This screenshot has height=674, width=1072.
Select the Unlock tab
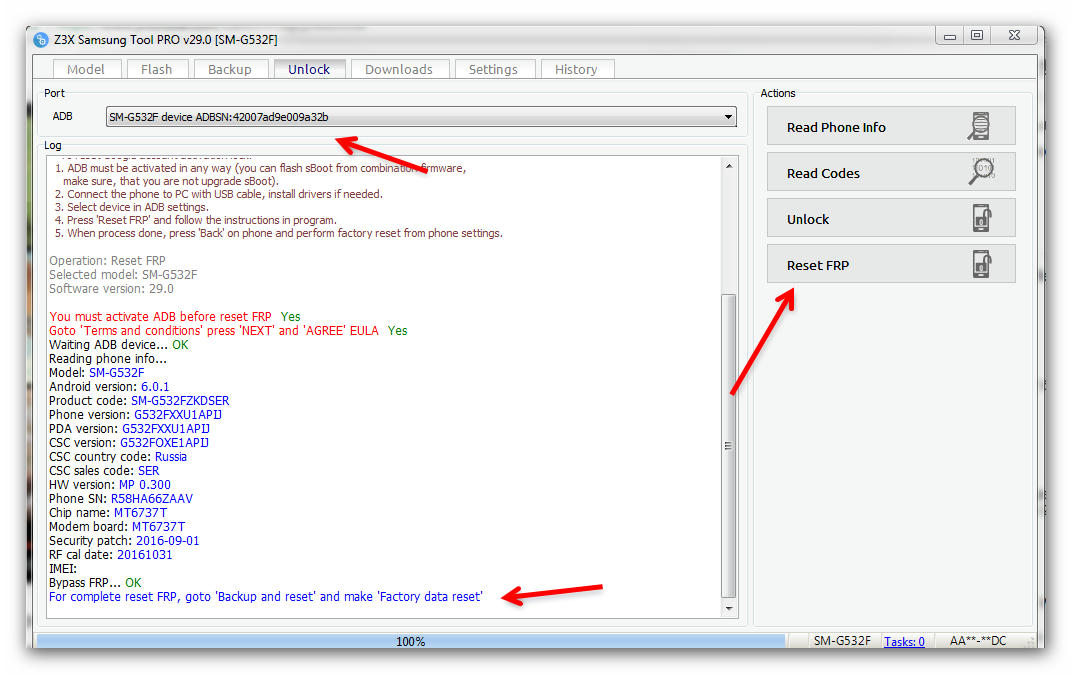pyautogui.click(x=309, y=69)
